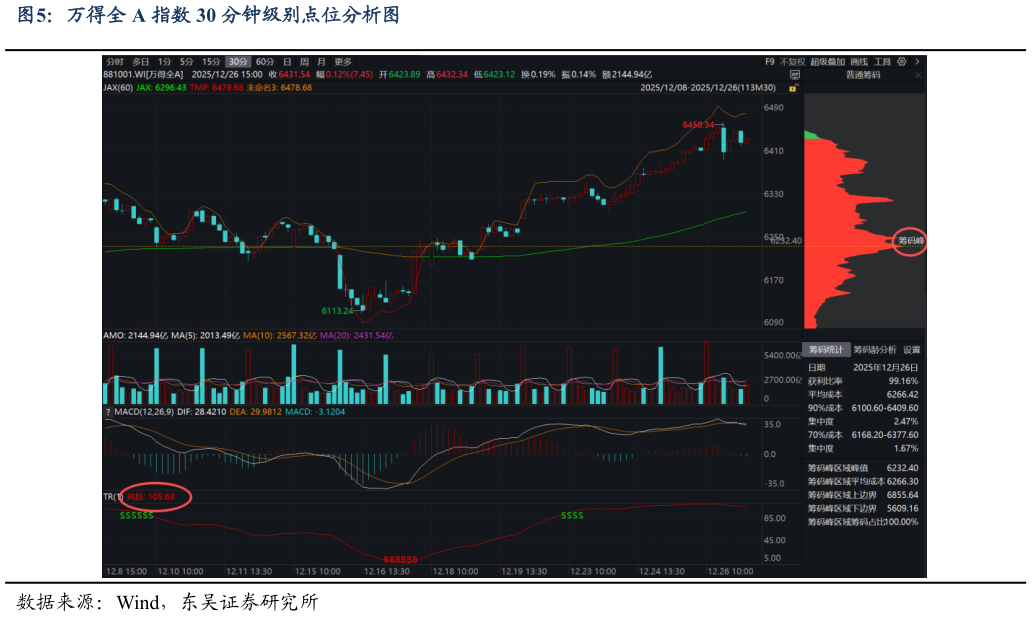1032x617 pixels.
Task: Click the 超级叠加 overlay button
Action: 827,61
